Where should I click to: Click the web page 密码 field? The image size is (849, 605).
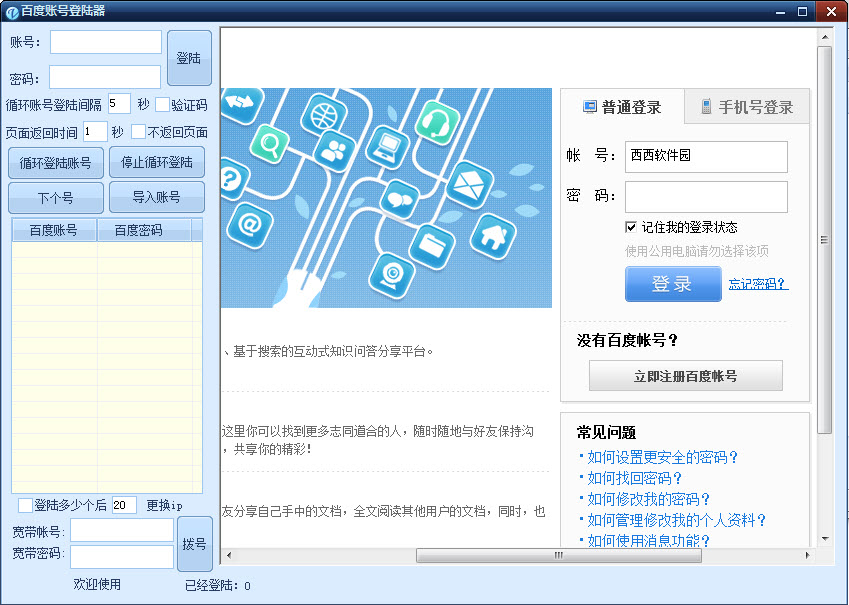(x=706, y=197)
